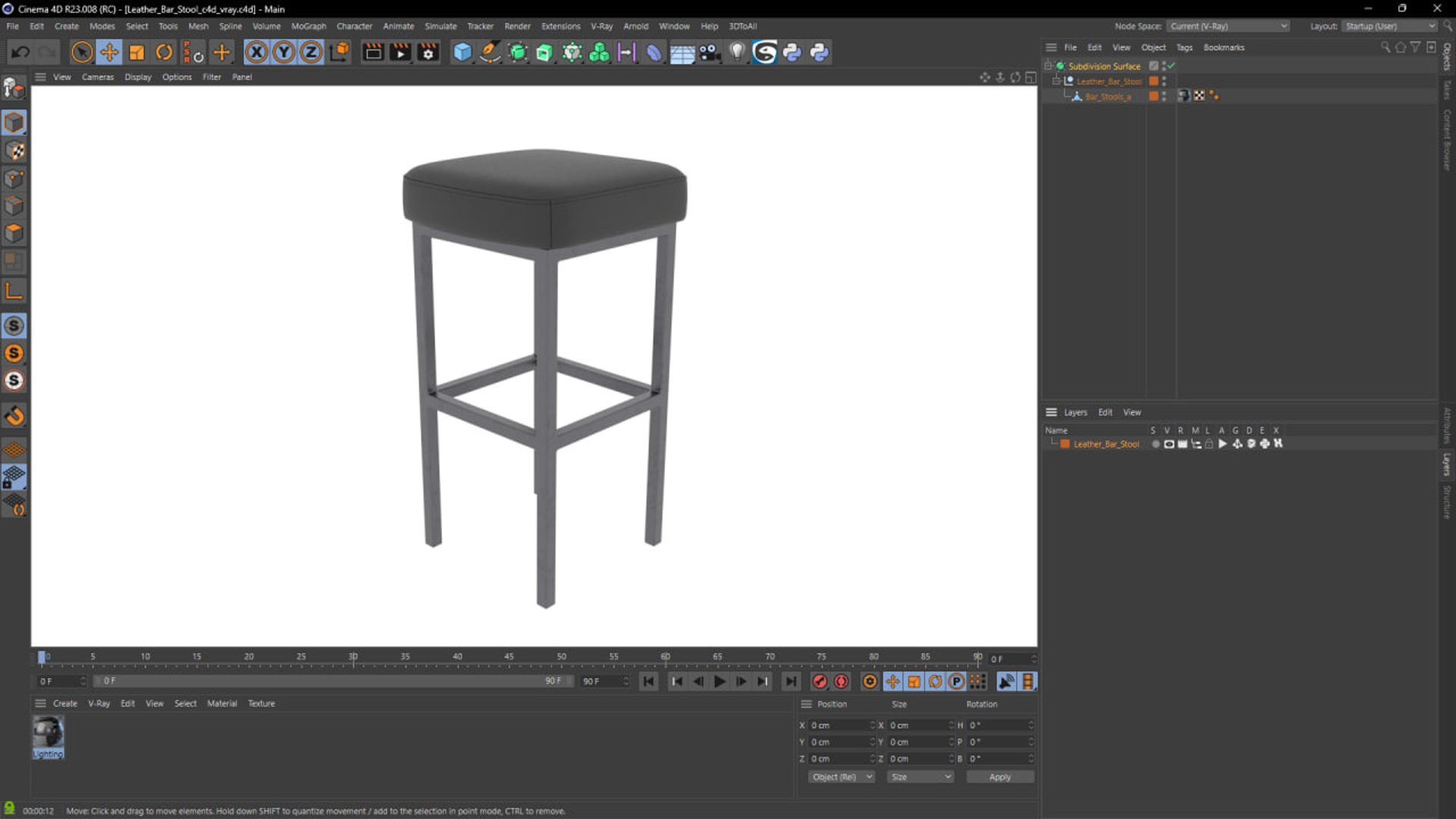
Task: Toggle Rotation keyframe recording button
Action: tap(935, 682)
